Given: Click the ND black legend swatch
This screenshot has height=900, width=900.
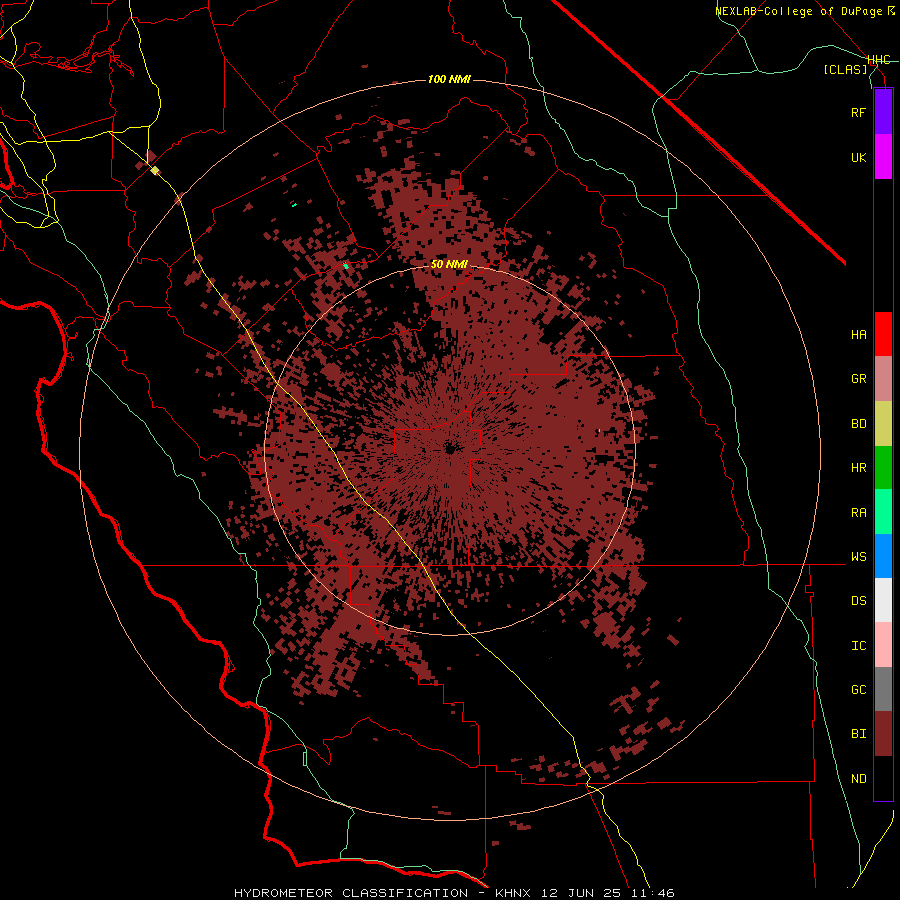Looking at the screenshot, I should pos(883,778).
